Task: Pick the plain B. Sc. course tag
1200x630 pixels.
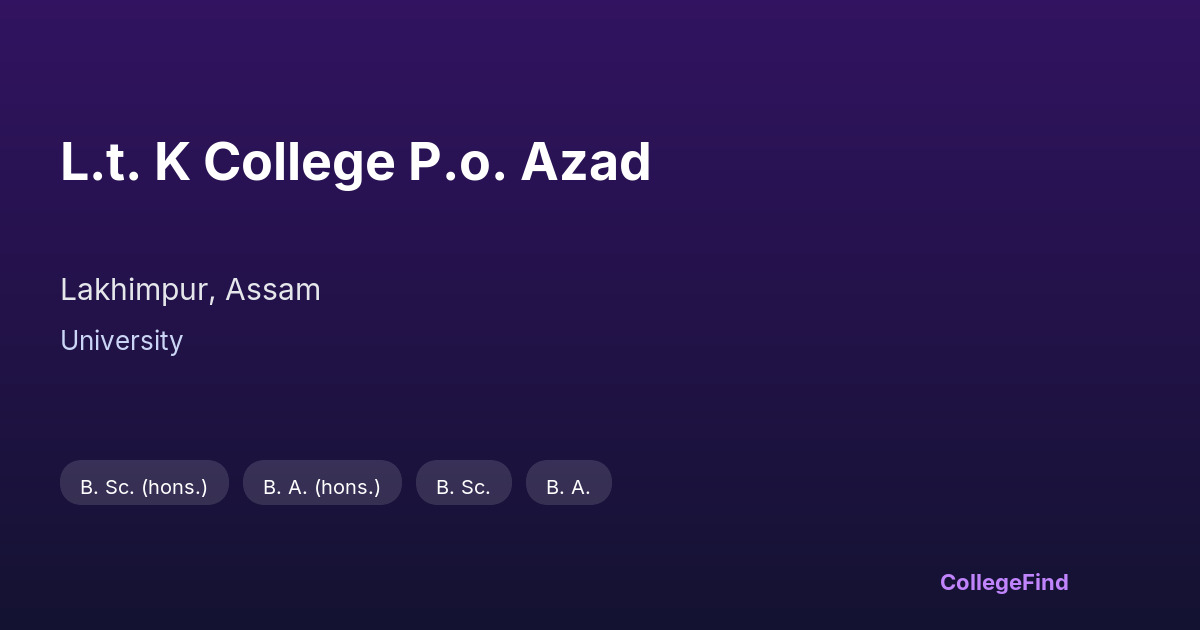Action: [x=463, y=487]
